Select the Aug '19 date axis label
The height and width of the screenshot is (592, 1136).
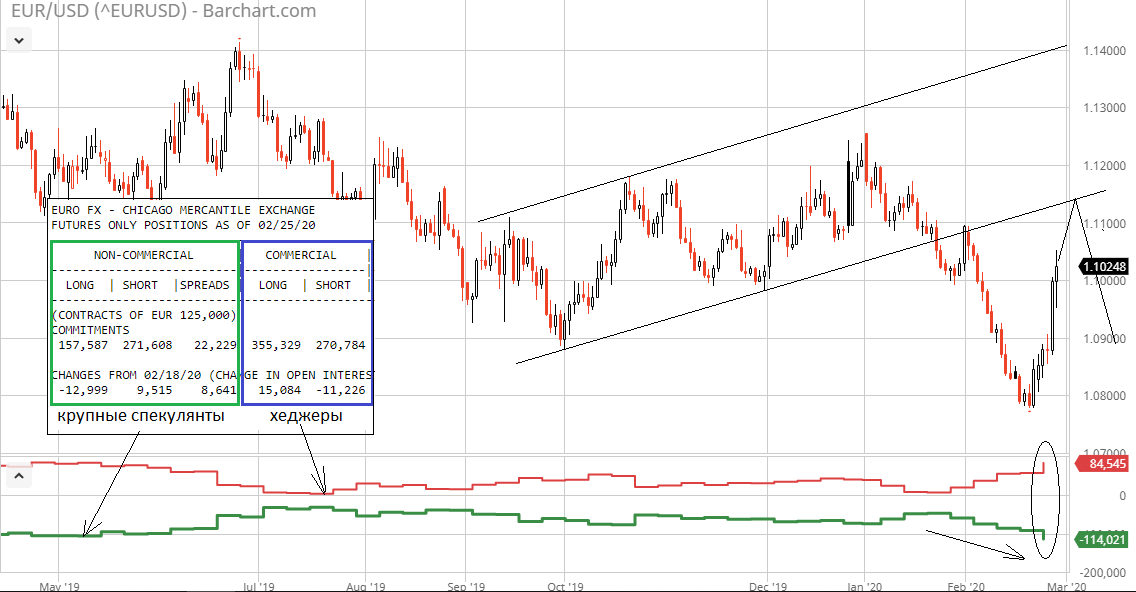(365, 583)
